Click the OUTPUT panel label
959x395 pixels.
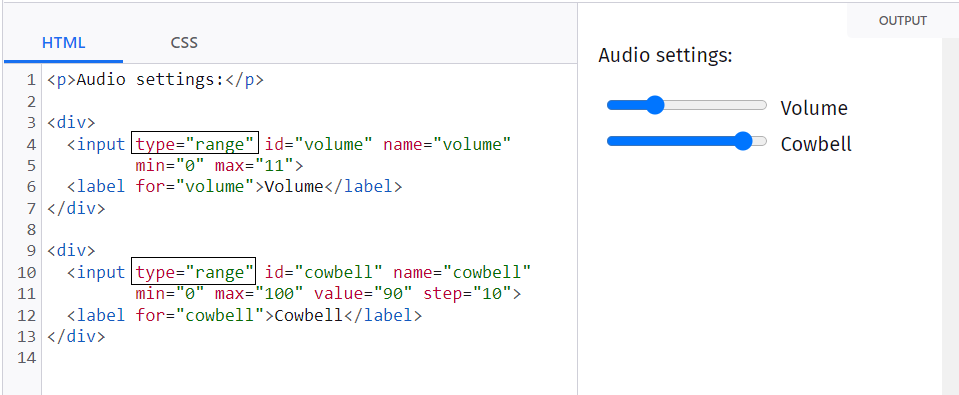(x=903, y=21)
